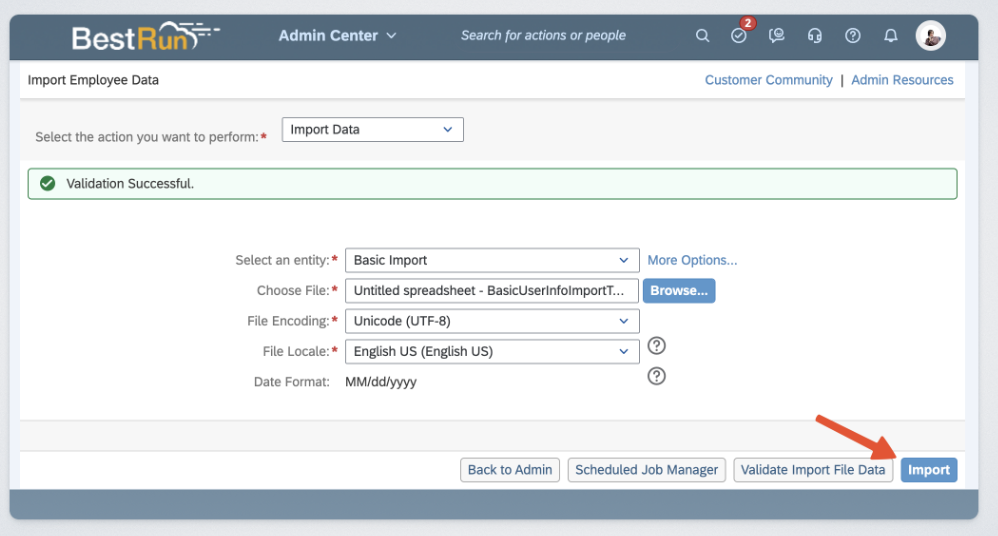The image size is (998, 536).
Task: Expand the Import Data action dropdown
Action: coord(372,130)
